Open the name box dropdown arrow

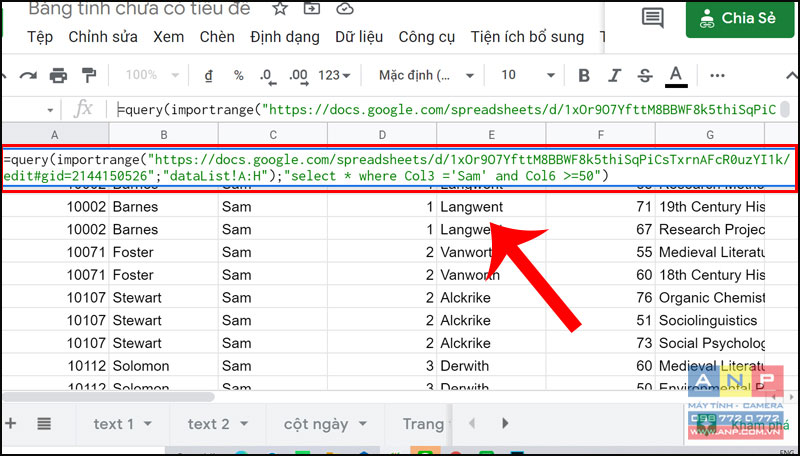point(50,110)
